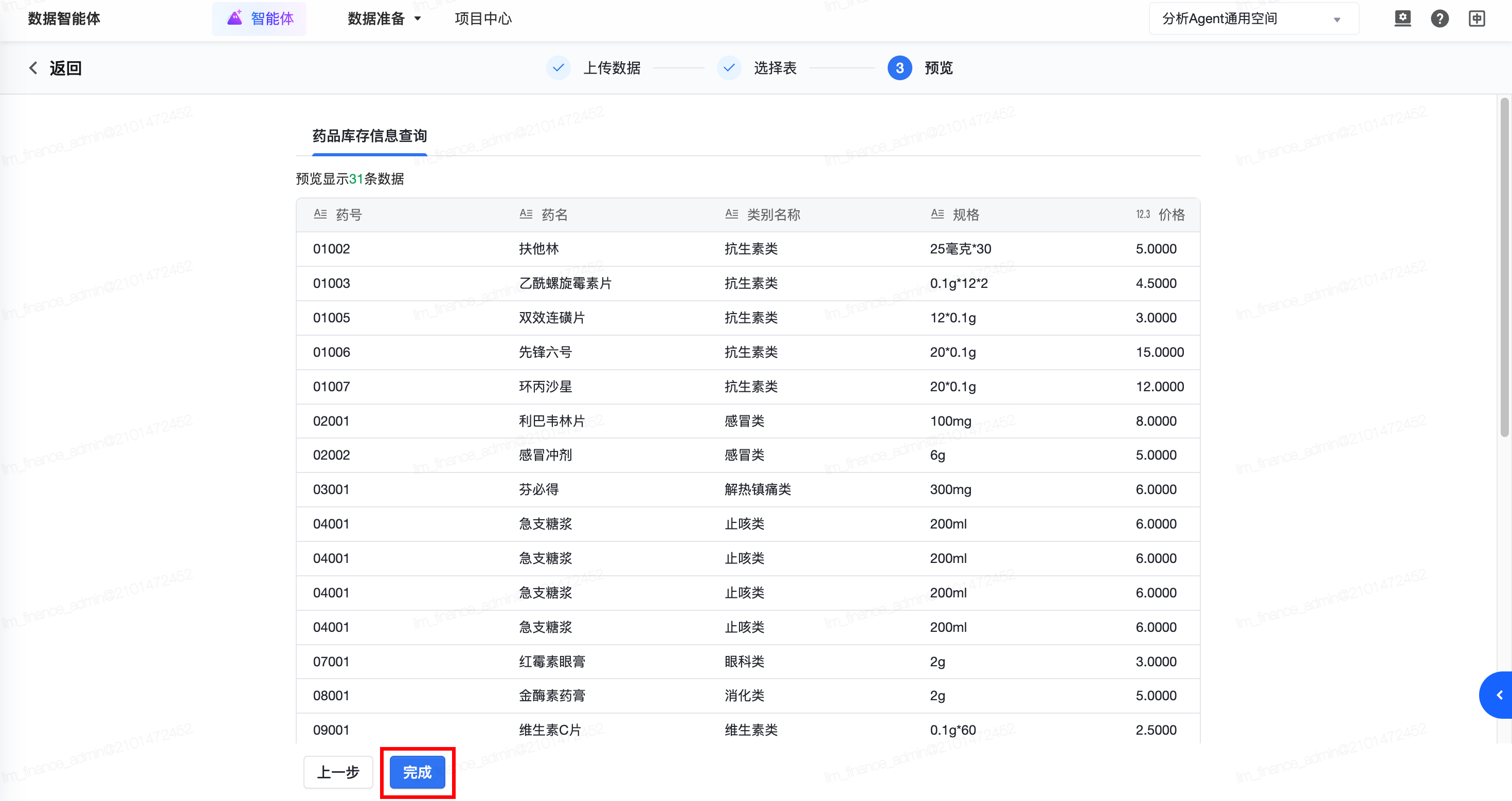1512x801 pixels.
Task: Open the help question mark icon
Action: coord(1439,19)
